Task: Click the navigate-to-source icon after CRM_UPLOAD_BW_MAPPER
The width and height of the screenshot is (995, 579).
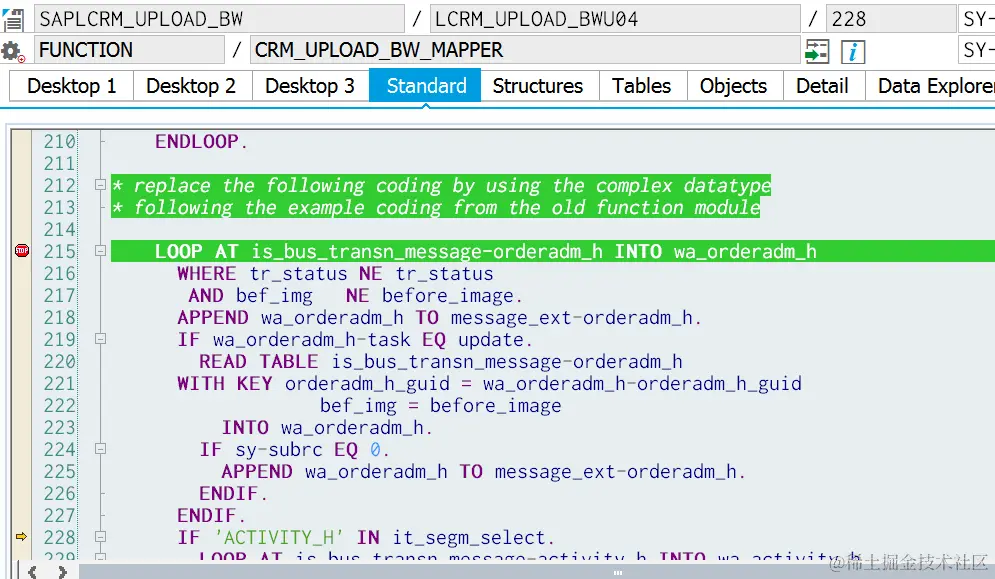Action: (x=817, y=51)
